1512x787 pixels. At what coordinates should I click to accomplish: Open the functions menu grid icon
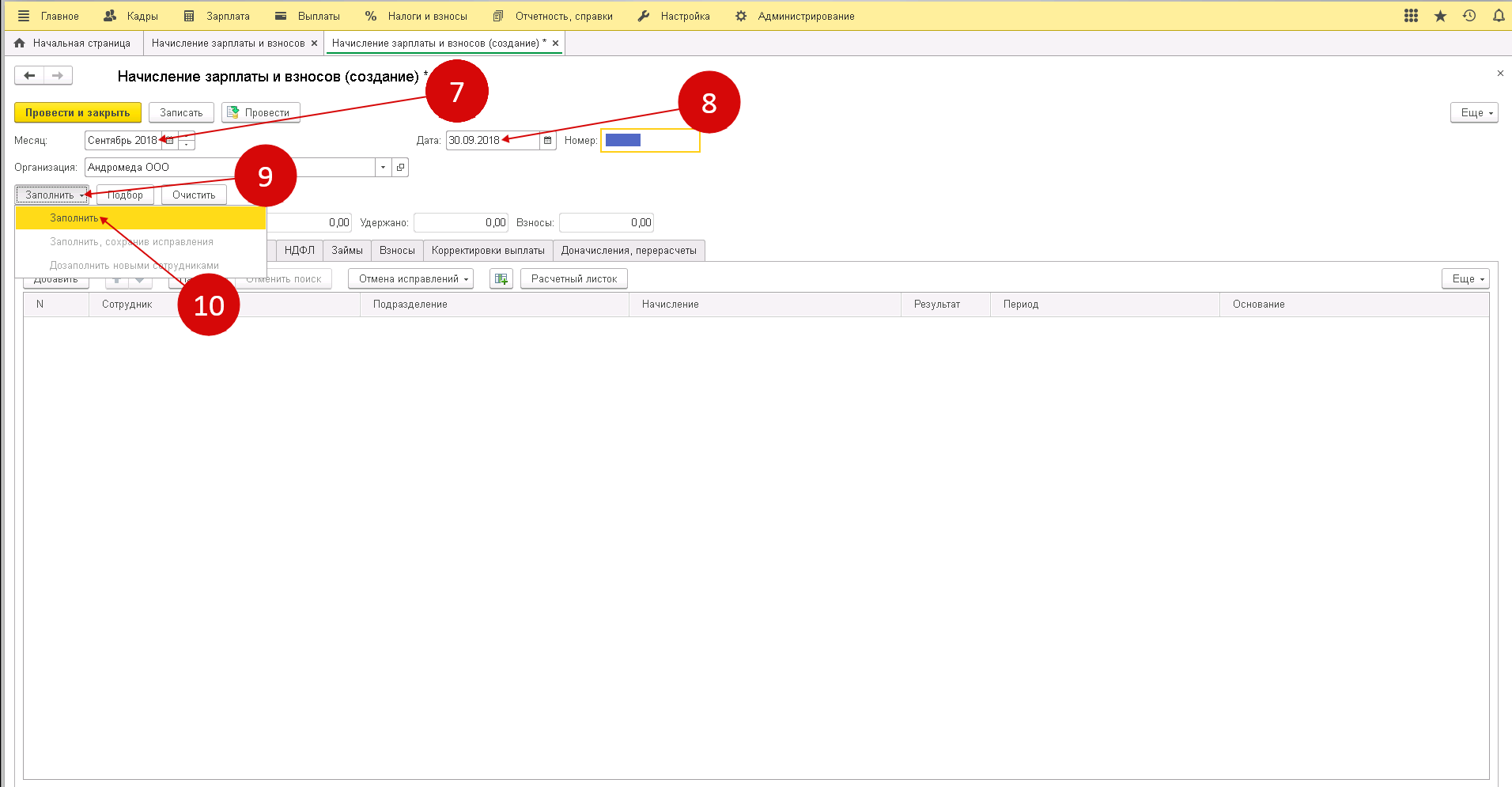coord(1411,16)
